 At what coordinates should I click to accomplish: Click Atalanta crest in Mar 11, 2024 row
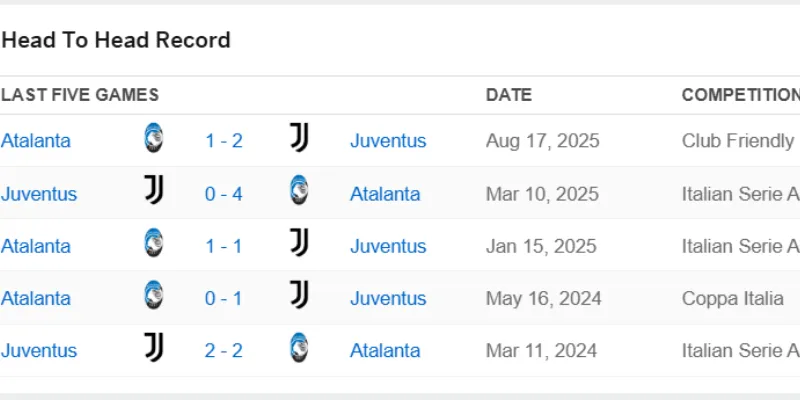coord(298,348)
